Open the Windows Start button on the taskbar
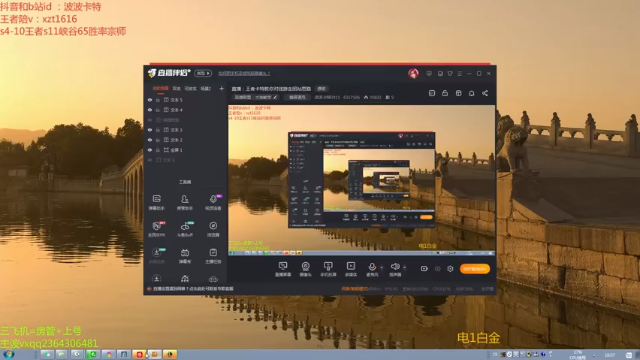This screenshot has height=360, width=640. (x=8, y=354)
